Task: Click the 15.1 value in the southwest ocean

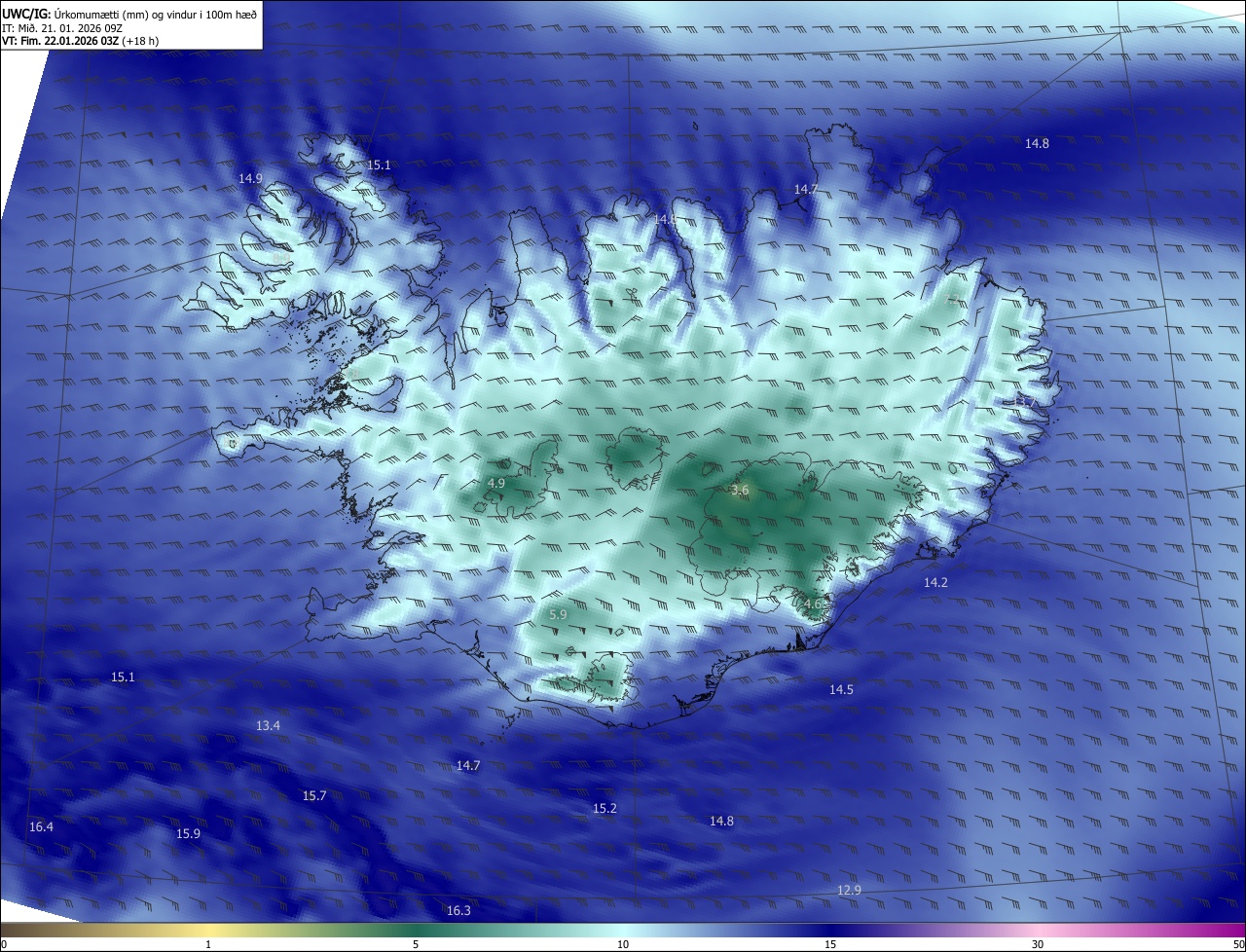Action: pos(123,677)
